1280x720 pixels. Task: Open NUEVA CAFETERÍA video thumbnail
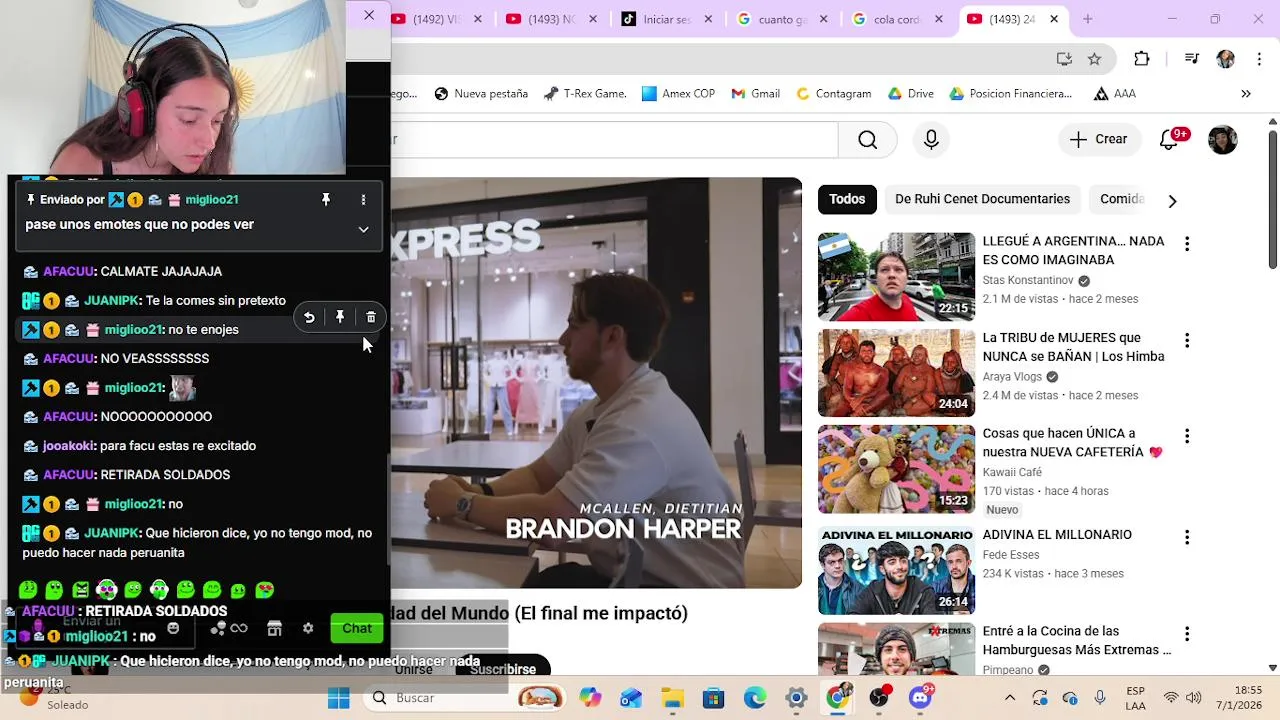(896, 469)
